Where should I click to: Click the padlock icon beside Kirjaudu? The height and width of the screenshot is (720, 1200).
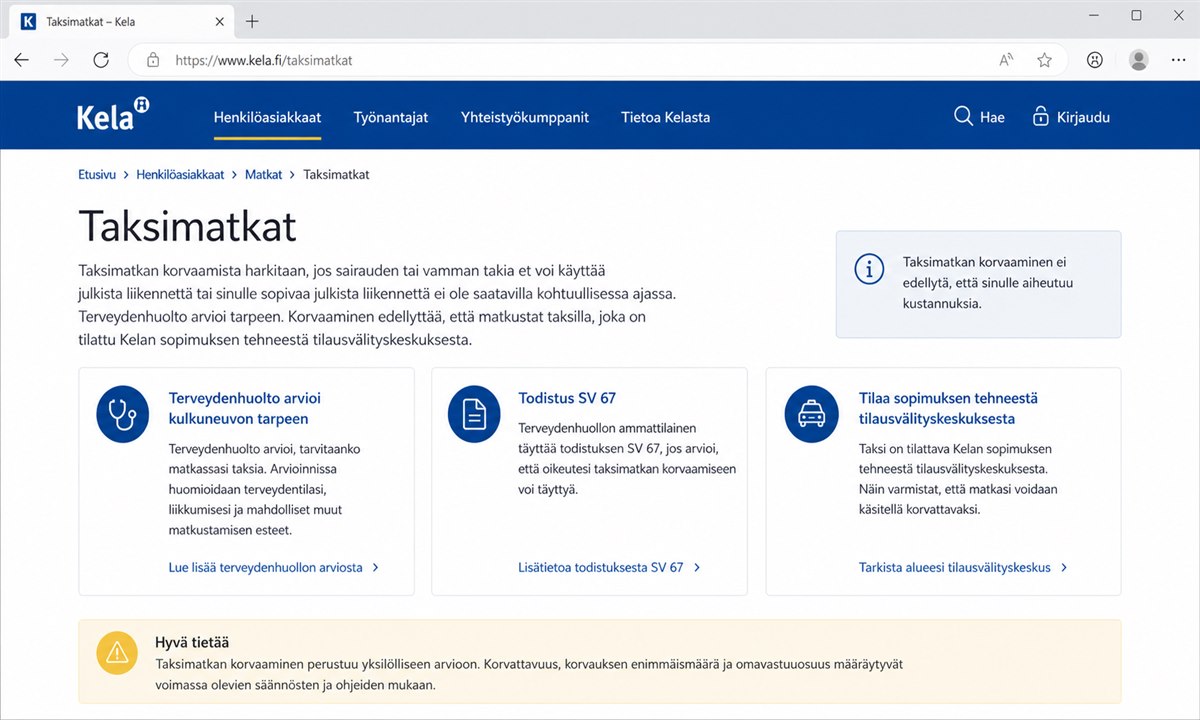[1040, 116]
